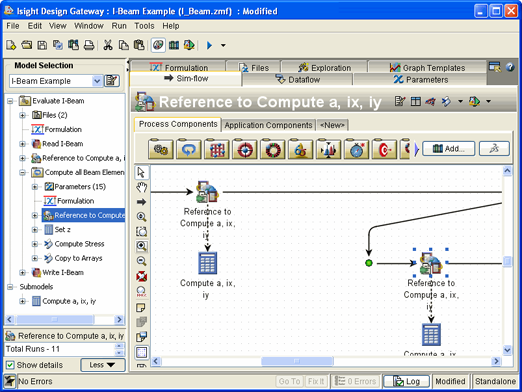This screenshot has height=392, width=522.
Task: Click the New model toolbar icon
Action: point(11,45)
